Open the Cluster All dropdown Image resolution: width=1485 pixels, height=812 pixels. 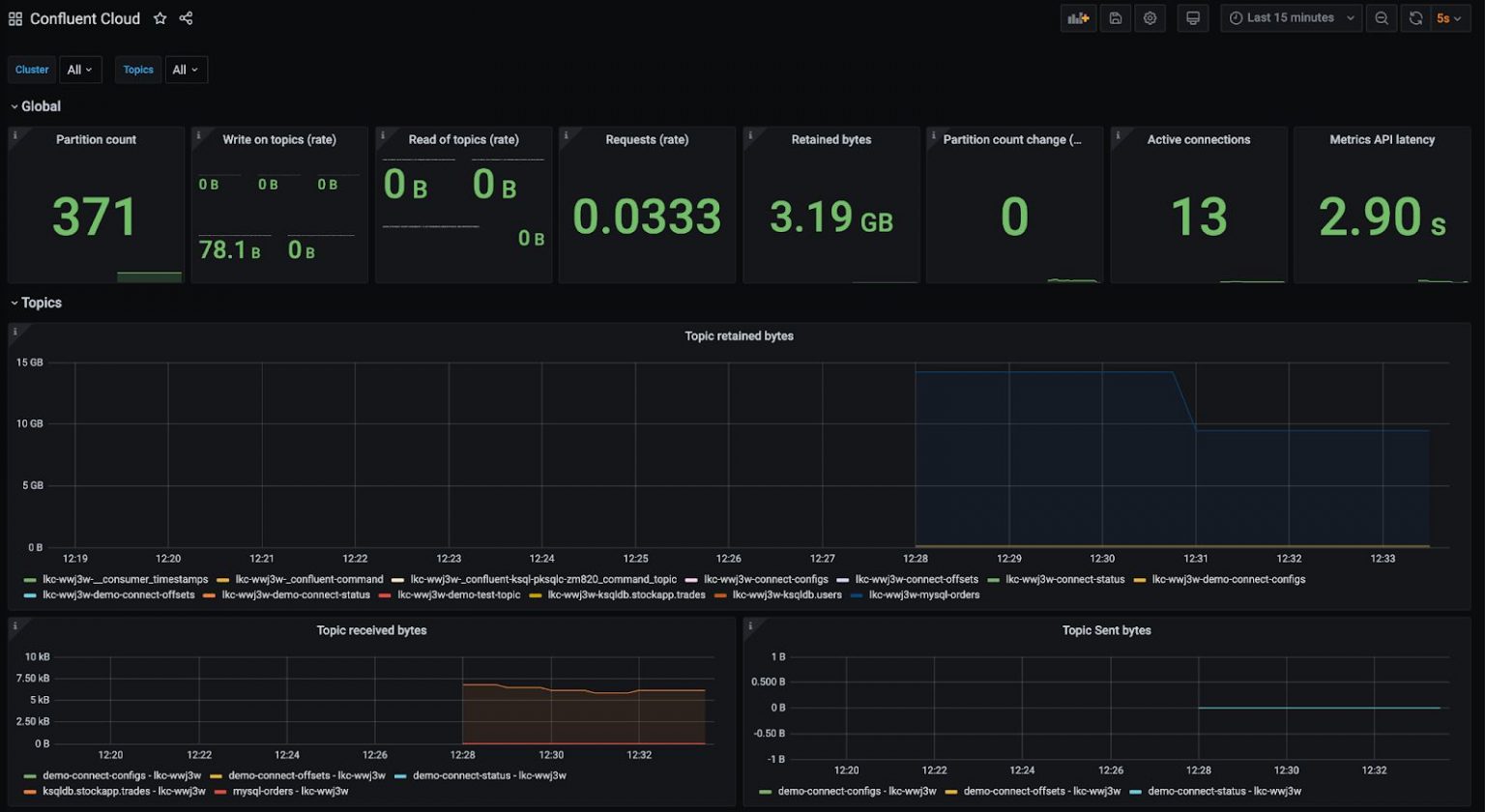point(80,69)
